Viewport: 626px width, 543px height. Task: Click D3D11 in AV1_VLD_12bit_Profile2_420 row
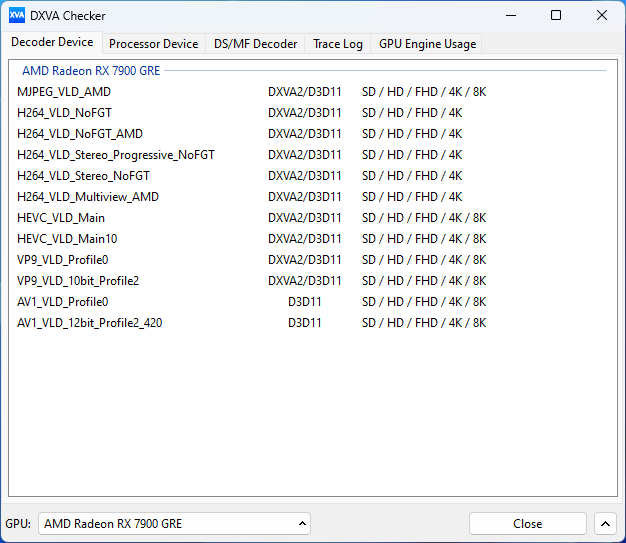pyautogui.click(x=305, y=323)
